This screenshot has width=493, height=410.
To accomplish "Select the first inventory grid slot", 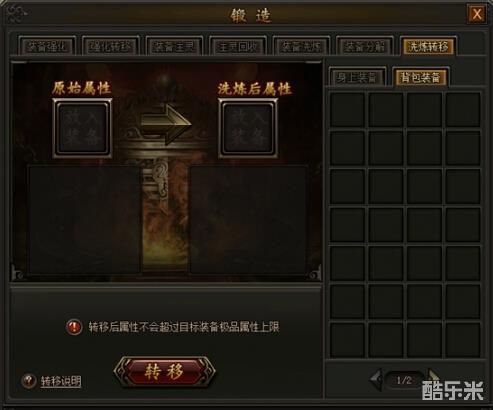I will click(347, 110).
